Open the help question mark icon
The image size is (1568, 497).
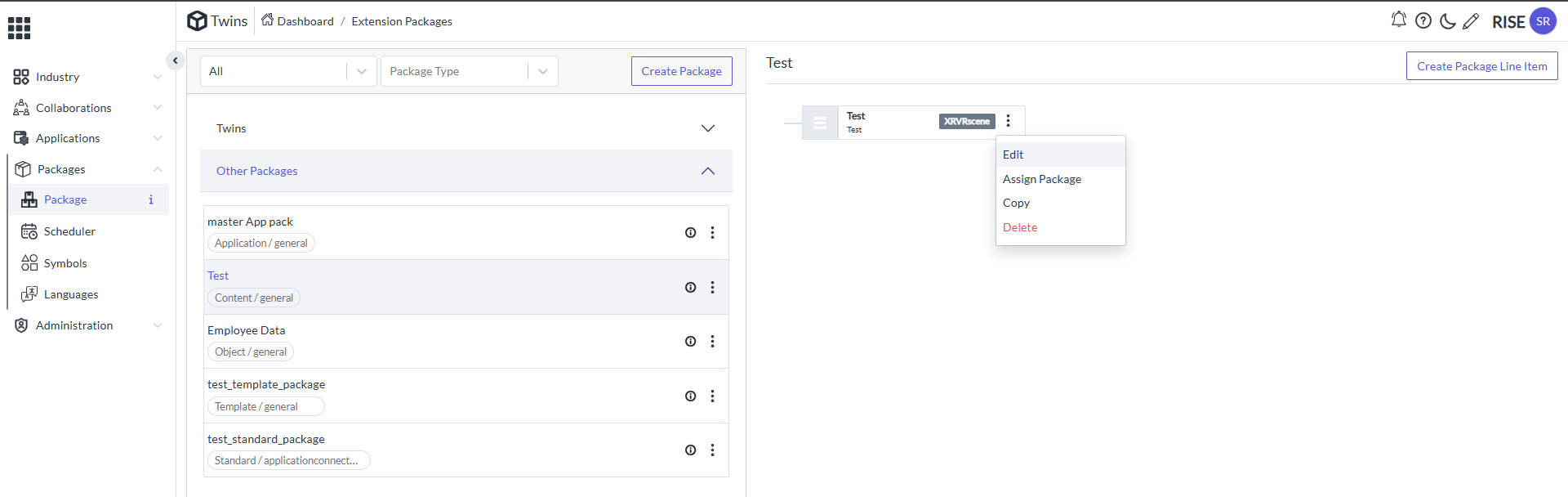tap(1423, 21)
